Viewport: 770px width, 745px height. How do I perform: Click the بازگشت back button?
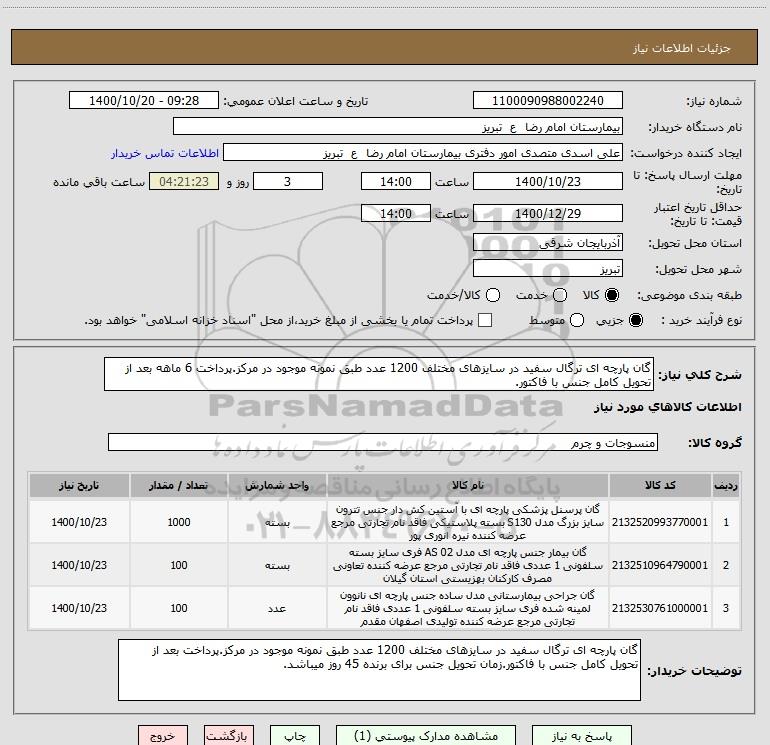click(229, 736)
